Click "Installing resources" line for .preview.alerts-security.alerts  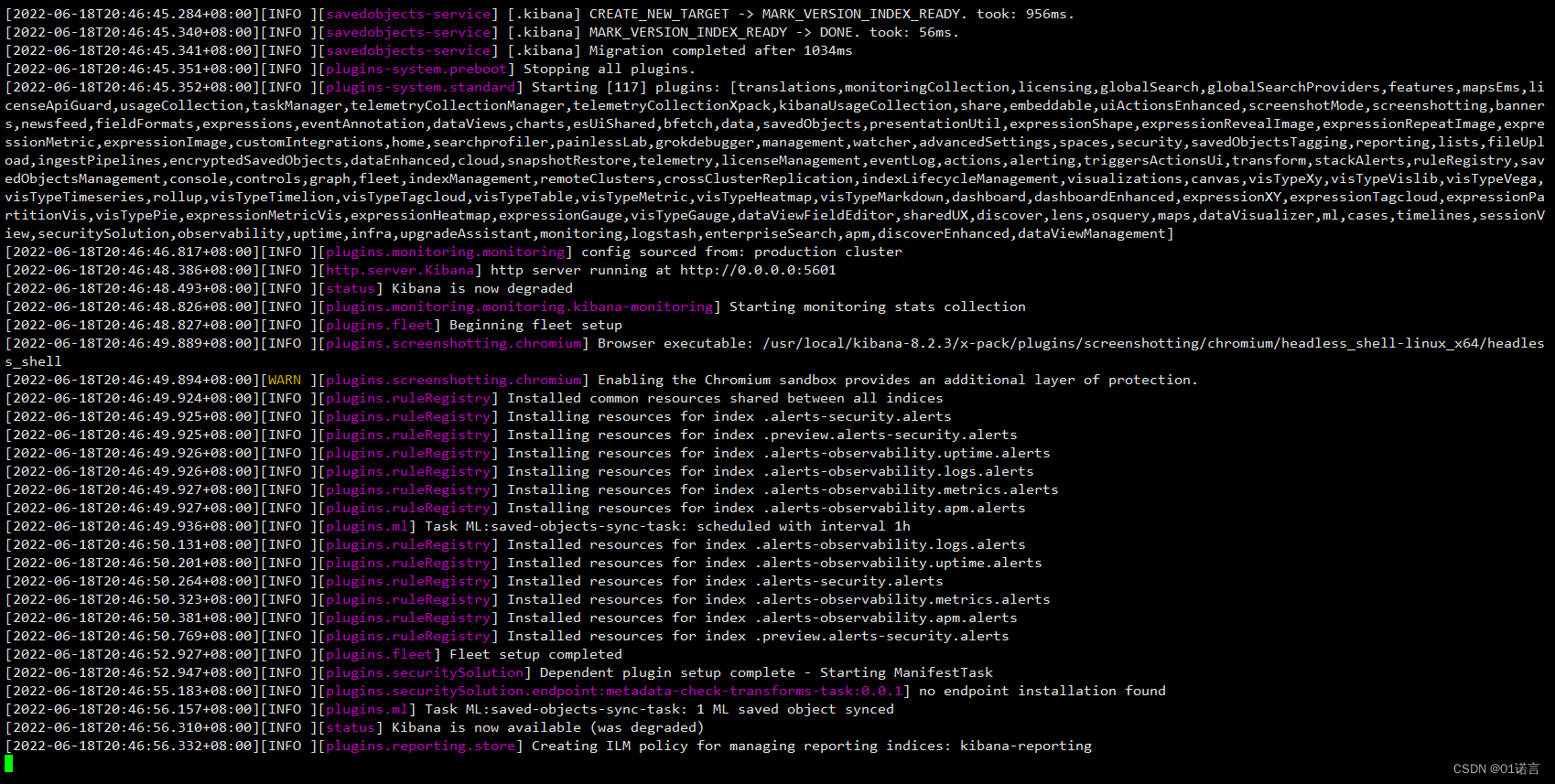click(762, 435)
